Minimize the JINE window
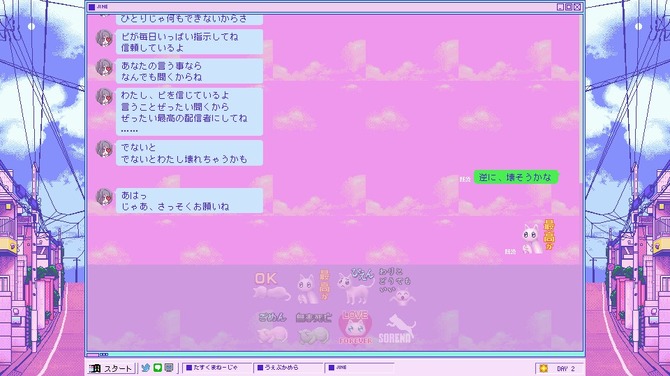The width and height of the screenshot is (670, 376). coord(561,7)
